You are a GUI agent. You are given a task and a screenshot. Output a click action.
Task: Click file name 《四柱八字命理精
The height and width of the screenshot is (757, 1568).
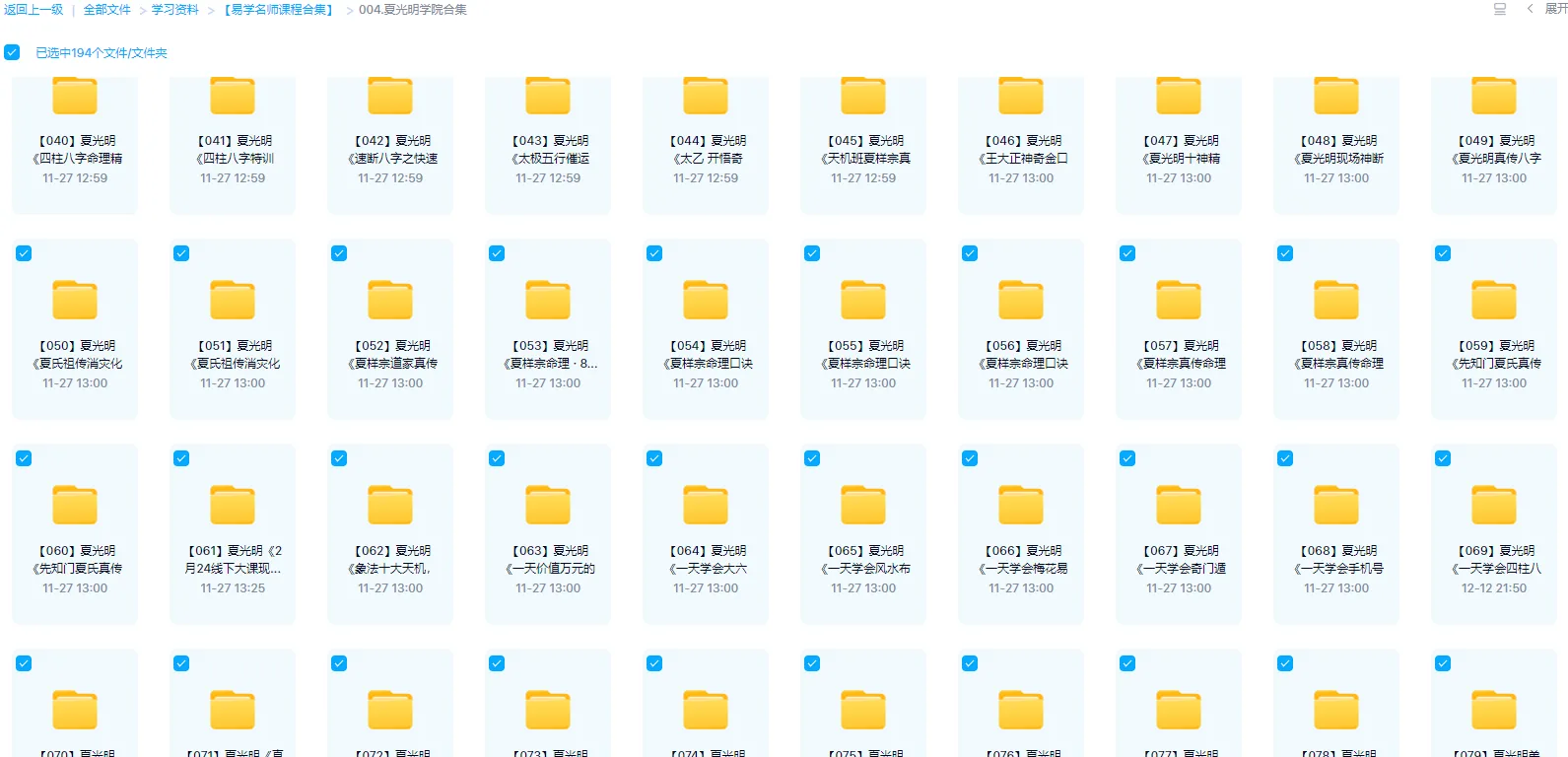pyautogui.click(x=77, y=159)
